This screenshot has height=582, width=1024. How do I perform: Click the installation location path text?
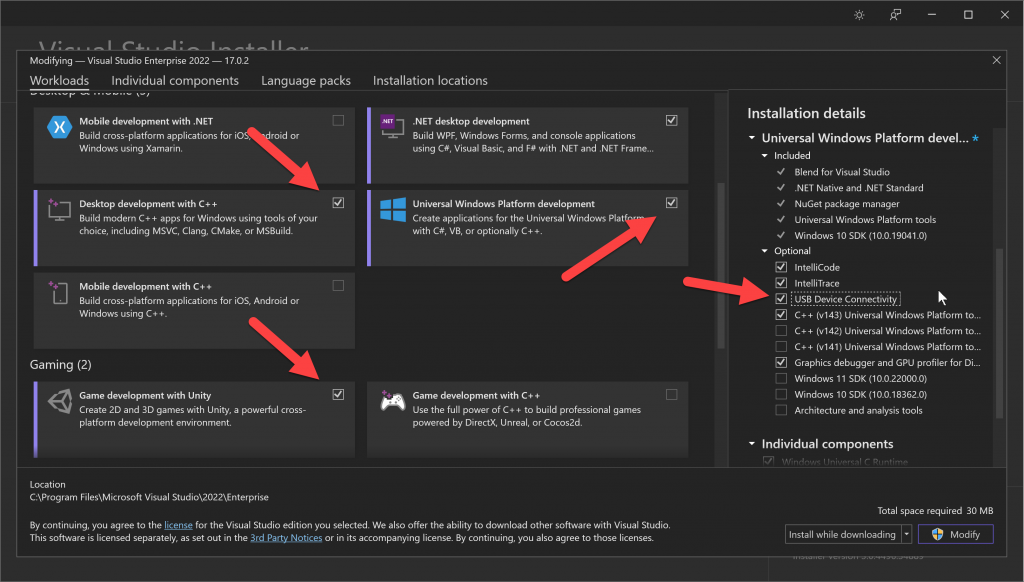click(149, 497)
